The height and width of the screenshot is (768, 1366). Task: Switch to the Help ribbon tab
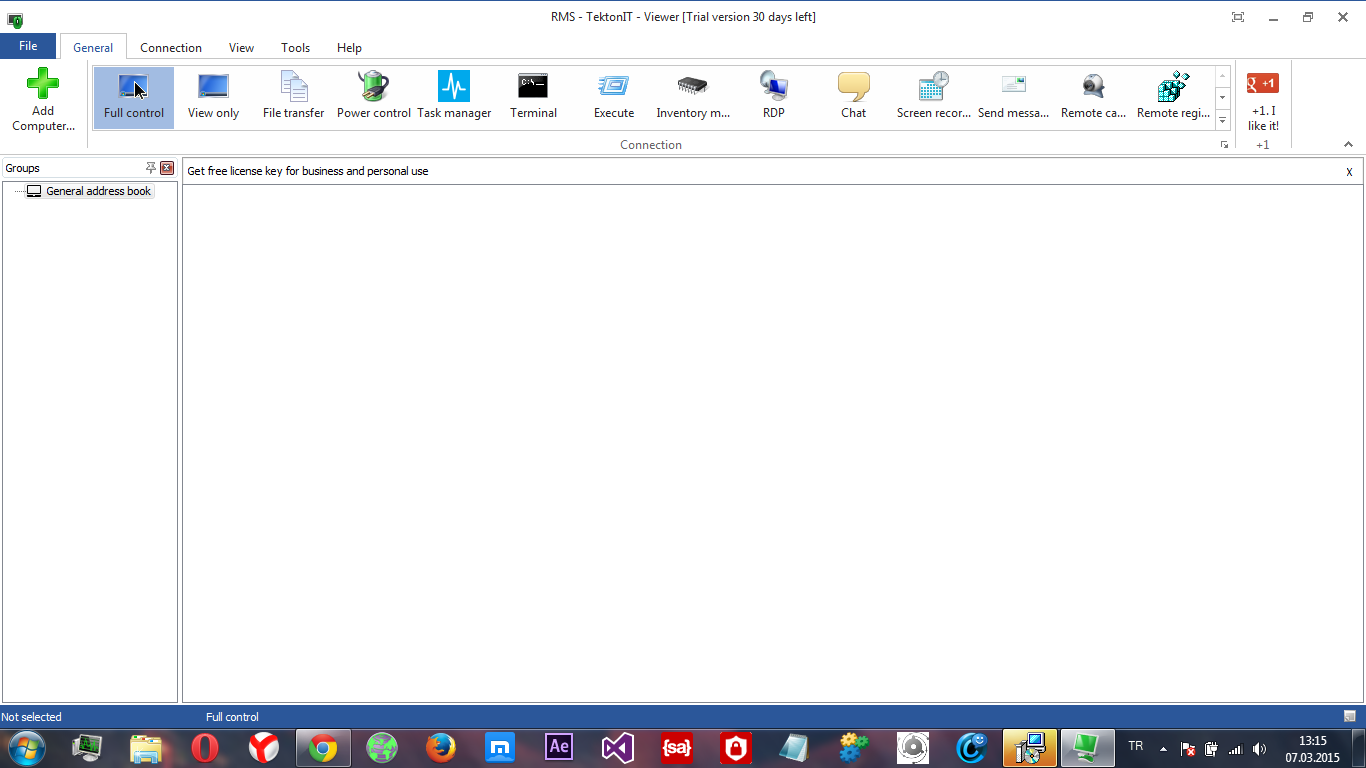tap(349, 47)
